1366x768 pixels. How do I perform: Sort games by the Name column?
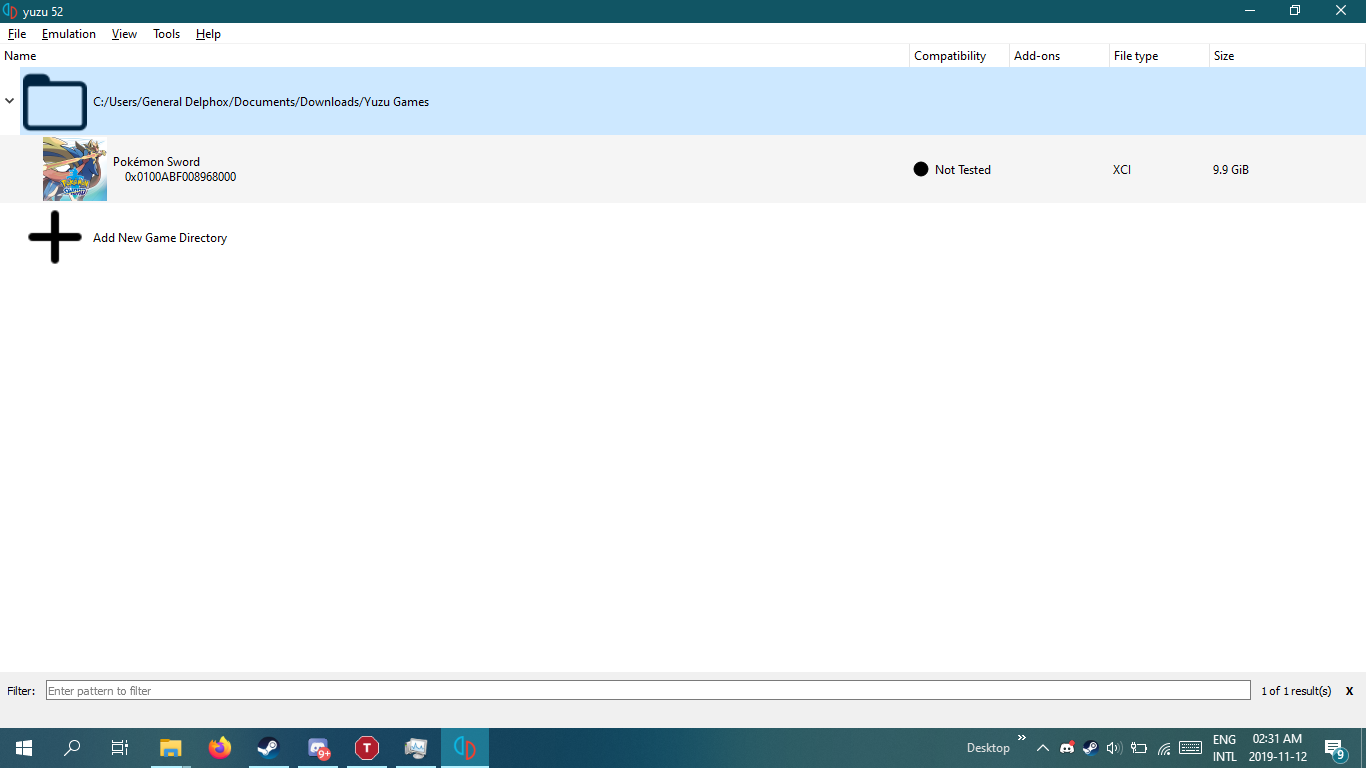(455, 56)
